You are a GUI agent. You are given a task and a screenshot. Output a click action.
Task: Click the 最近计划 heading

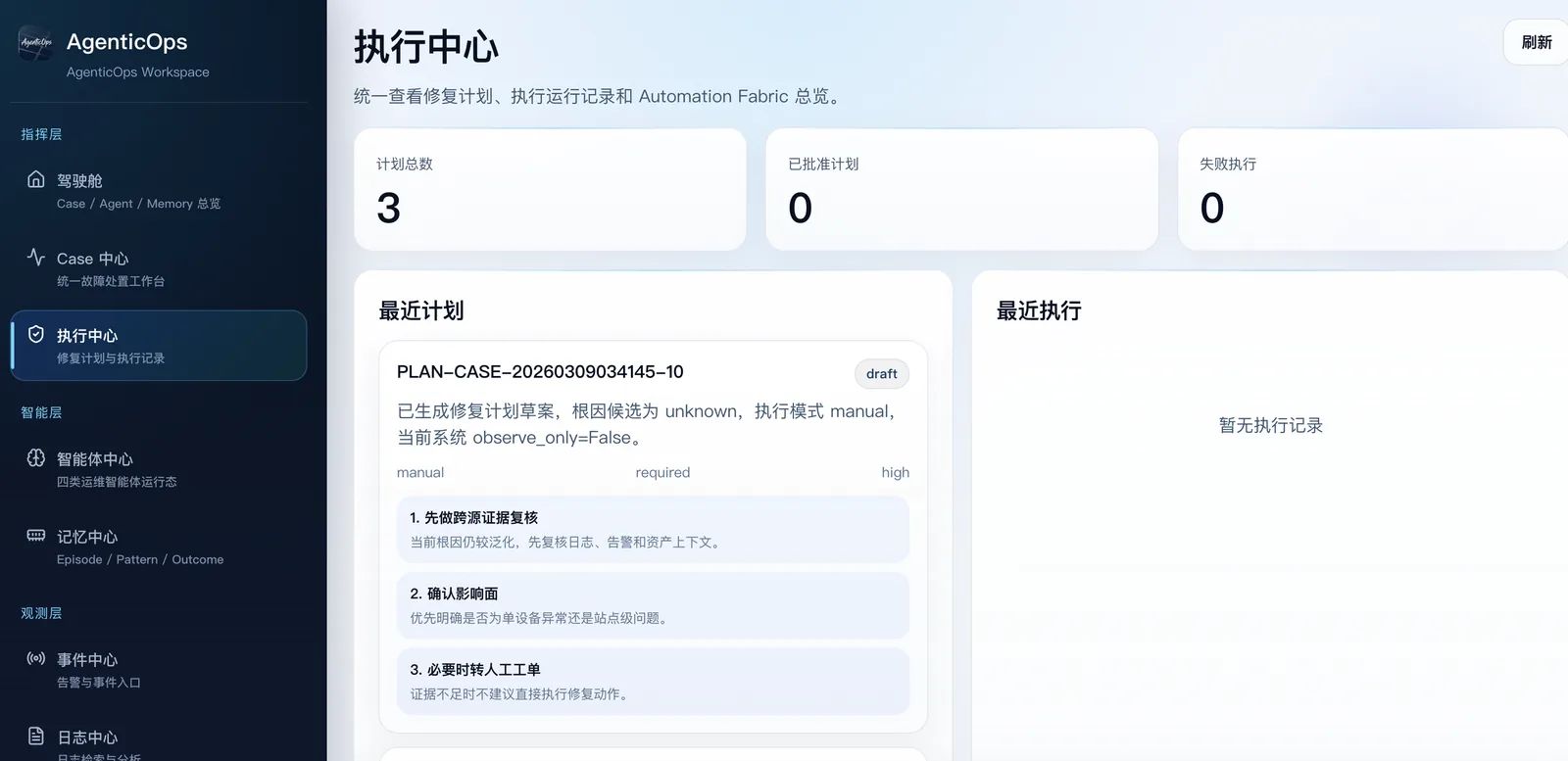point(421,310)
